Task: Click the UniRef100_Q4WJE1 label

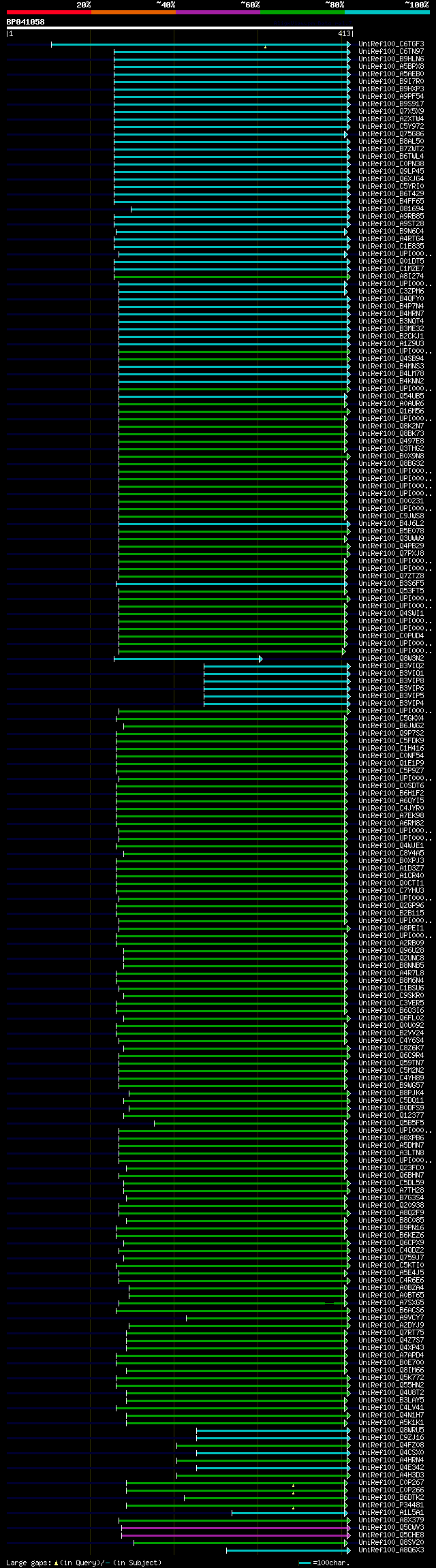Action: click(x=391, y=846)
